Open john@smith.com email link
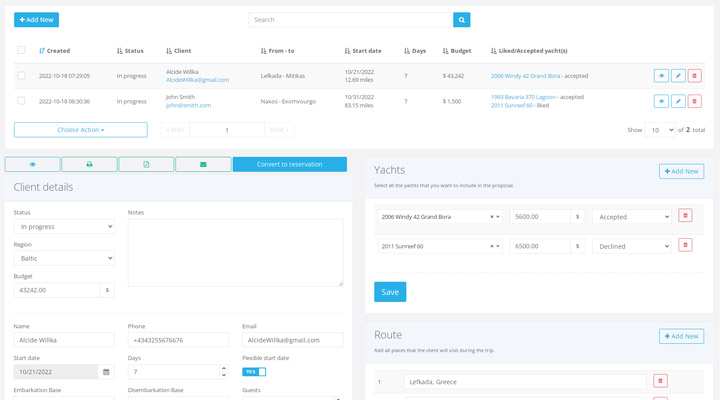This screenshot has height=400, width=720. point(188,105)
